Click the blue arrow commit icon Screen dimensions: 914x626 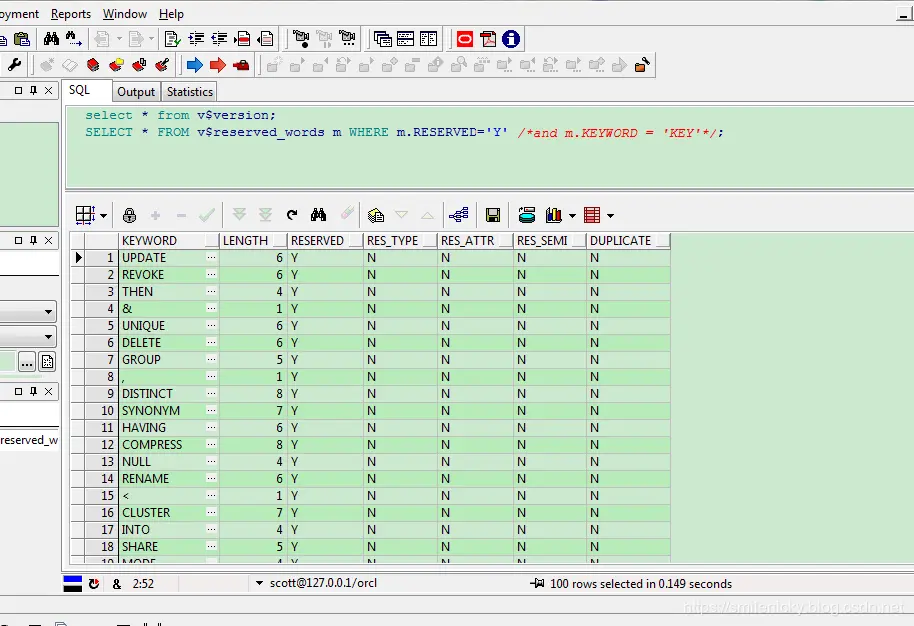(195, 65)
